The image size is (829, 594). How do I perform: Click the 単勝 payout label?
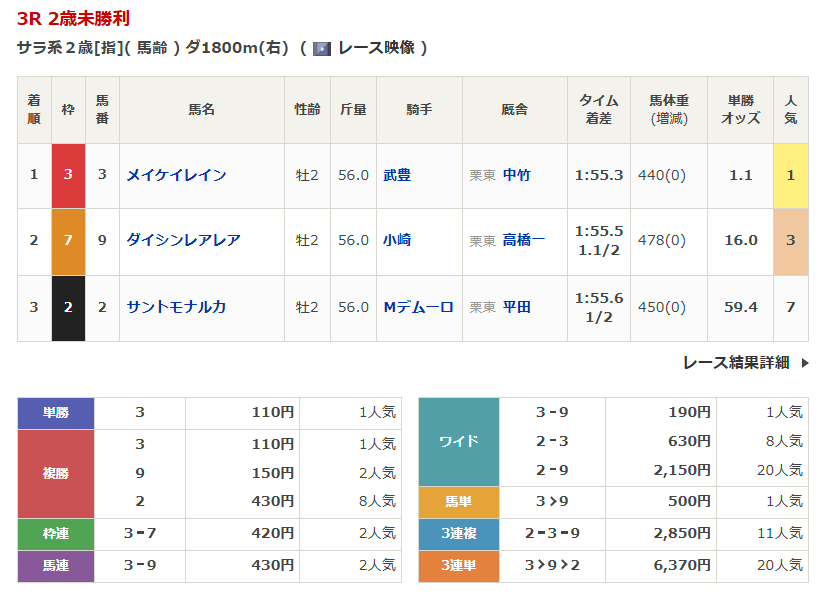(56, 412)
